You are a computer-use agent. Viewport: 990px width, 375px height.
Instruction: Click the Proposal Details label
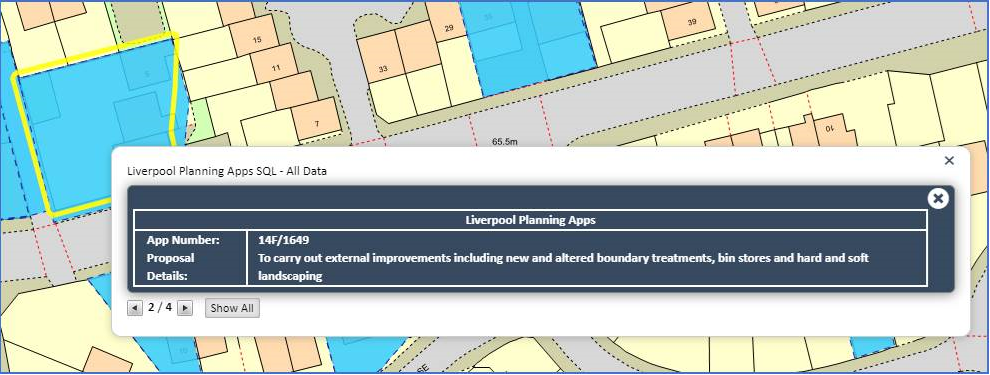[170, 267]
